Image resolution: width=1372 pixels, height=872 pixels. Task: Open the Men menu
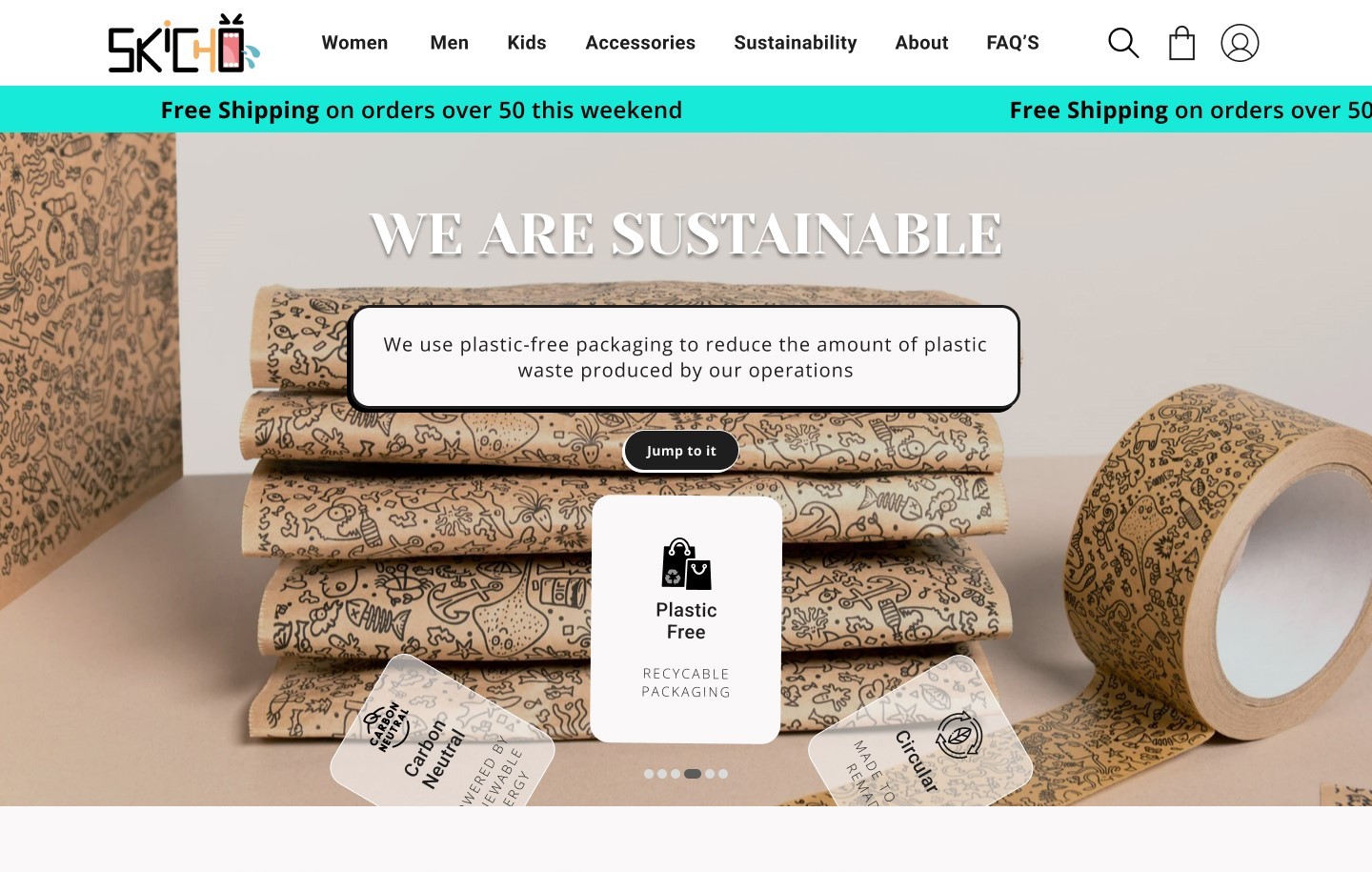[x=449, y=43]
